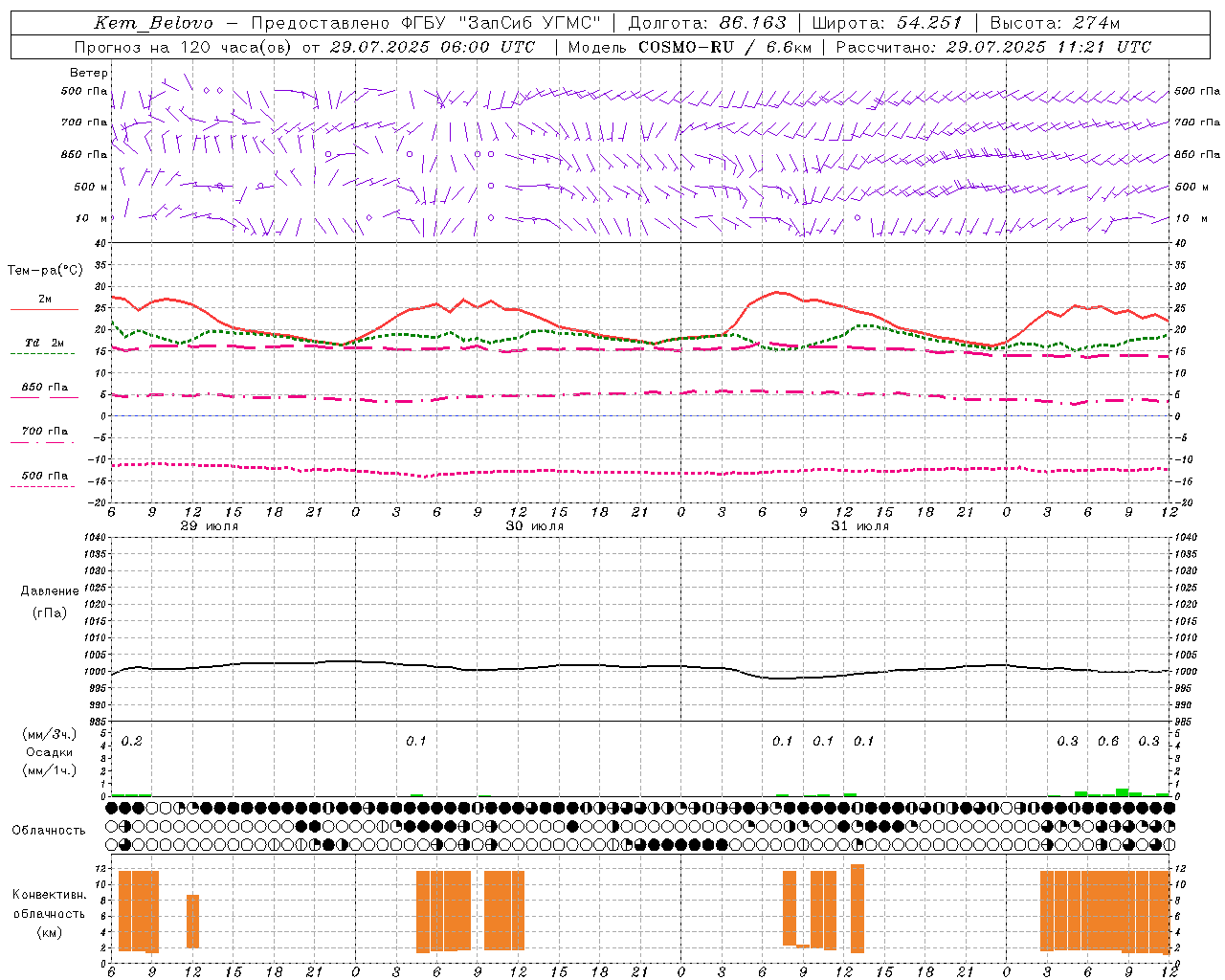Click the Осадки precipitation panel label
The height and width of the screenshot is (980, 1225).
[x=50, y=752]
